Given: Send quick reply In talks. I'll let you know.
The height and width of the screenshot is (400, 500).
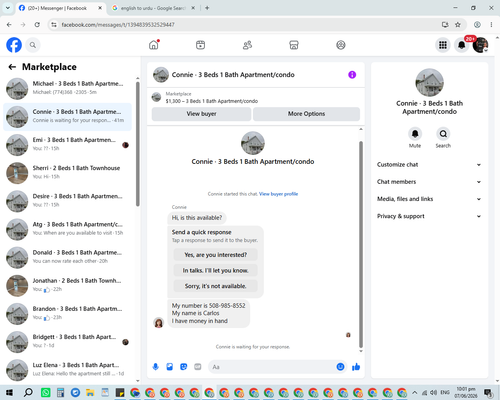Looking at the screenshot, I should pyautogui.click(x=216, y=270).
